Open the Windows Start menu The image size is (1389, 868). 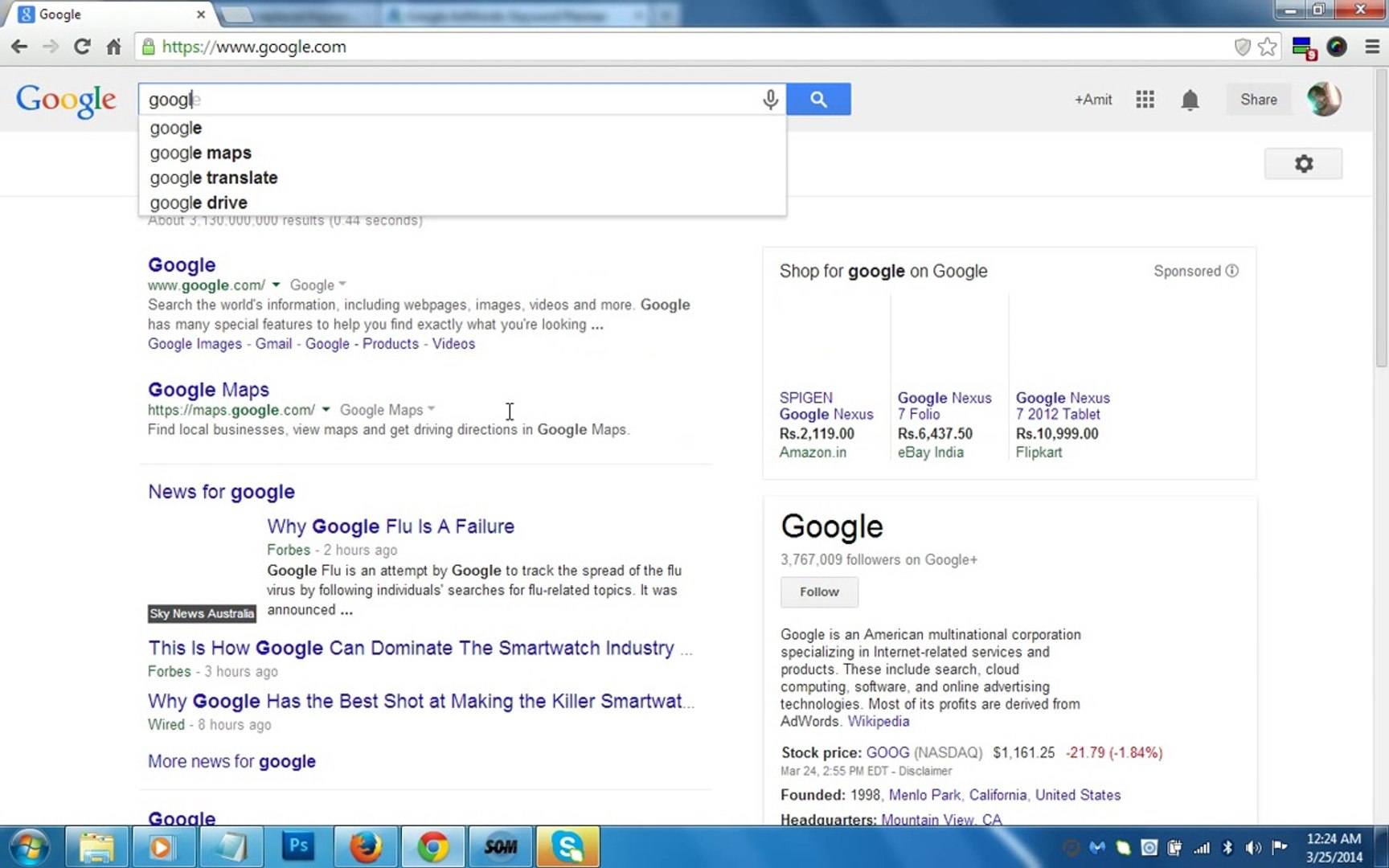[29, 847]
